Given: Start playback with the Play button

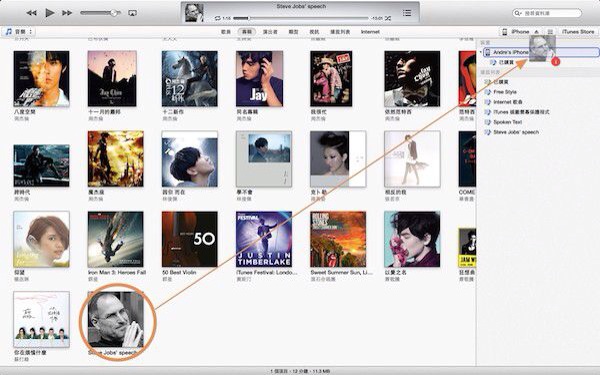Looking at the screenshot, I should [x=49, y=13].
